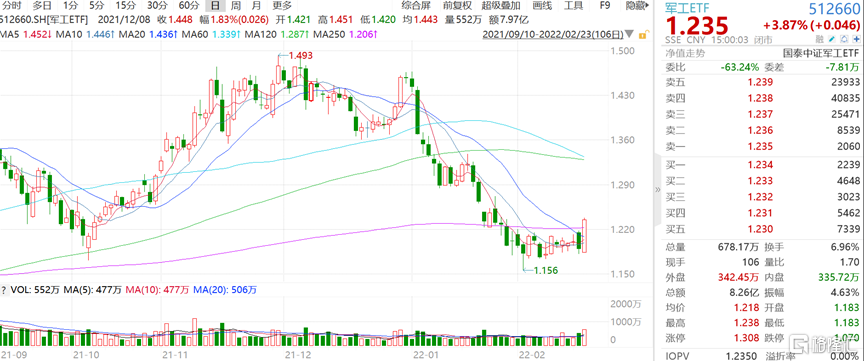Switch to the 多日 multi-day tab
The width and height of the screenshot is (864, 361).
(42, 7)
